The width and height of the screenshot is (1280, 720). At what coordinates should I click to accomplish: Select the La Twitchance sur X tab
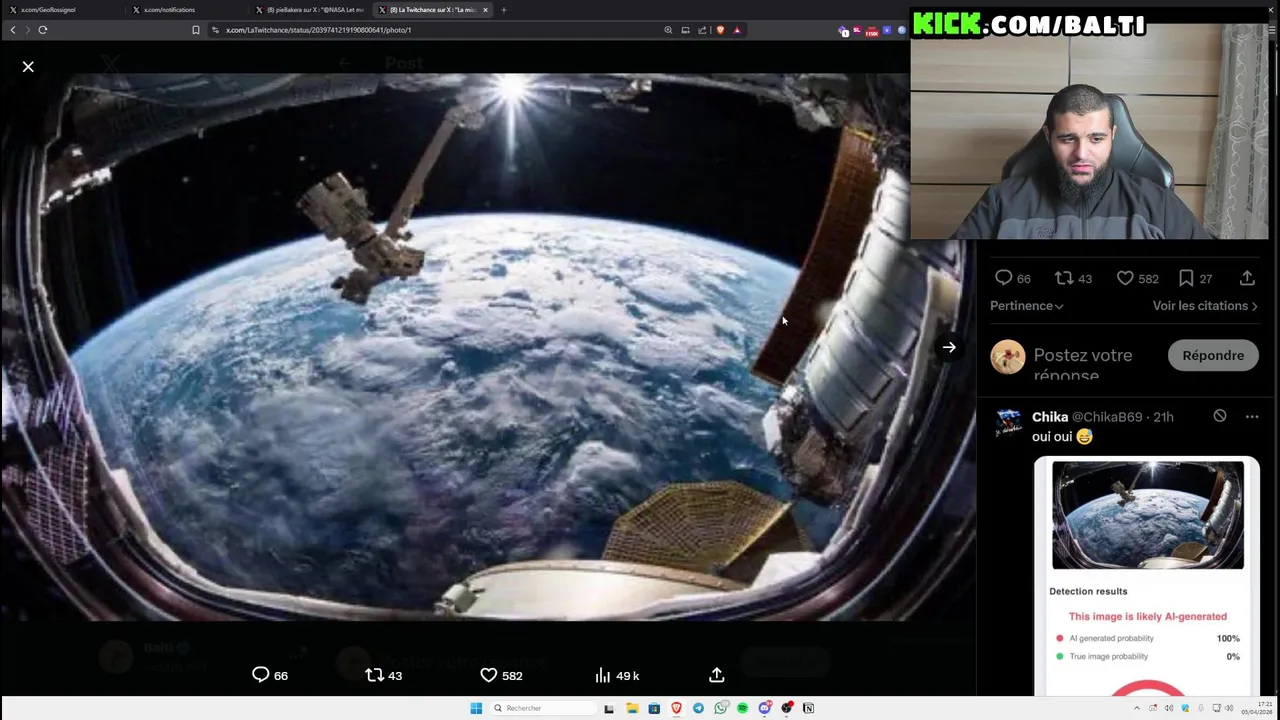pos(430,10)
